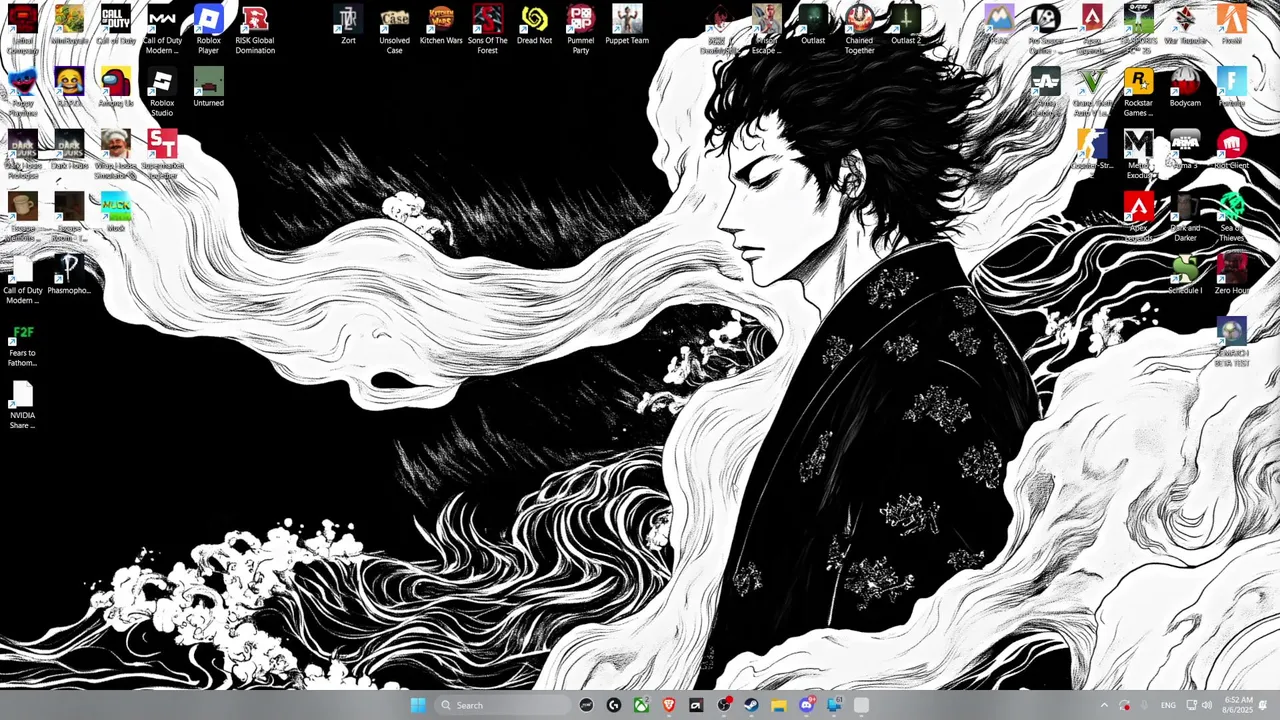This screenshot has width=1280, height=720.
Task: Select the Dread Not icon
Action: 534,25
